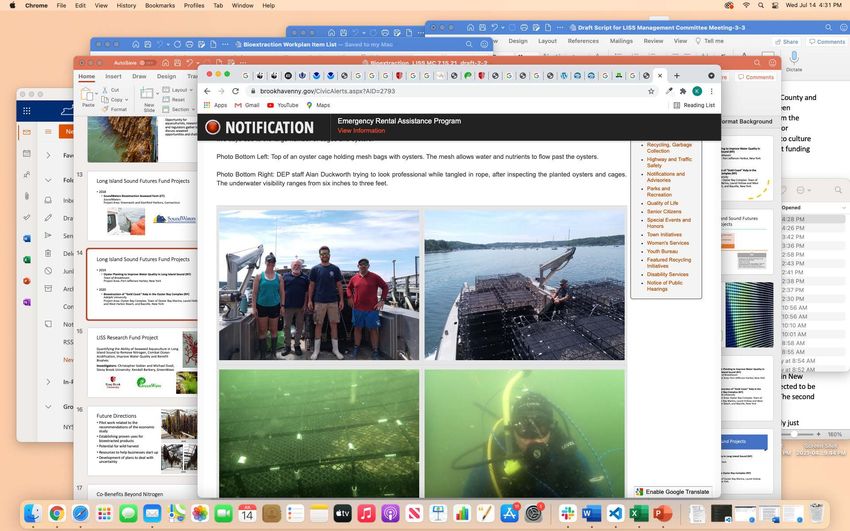The image size is (850, 531).
Task: Open Finder from the Dock
Action: tap(33, 513)
